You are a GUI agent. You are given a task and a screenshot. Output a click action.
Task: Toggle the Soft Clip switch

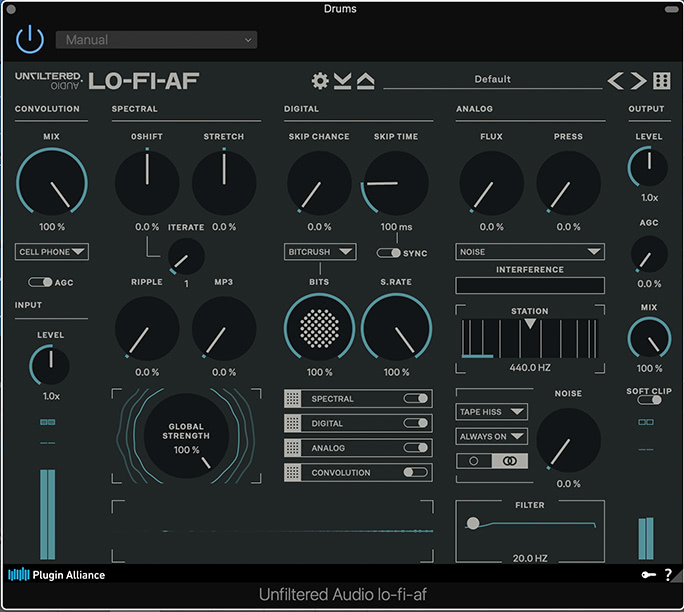649,400
